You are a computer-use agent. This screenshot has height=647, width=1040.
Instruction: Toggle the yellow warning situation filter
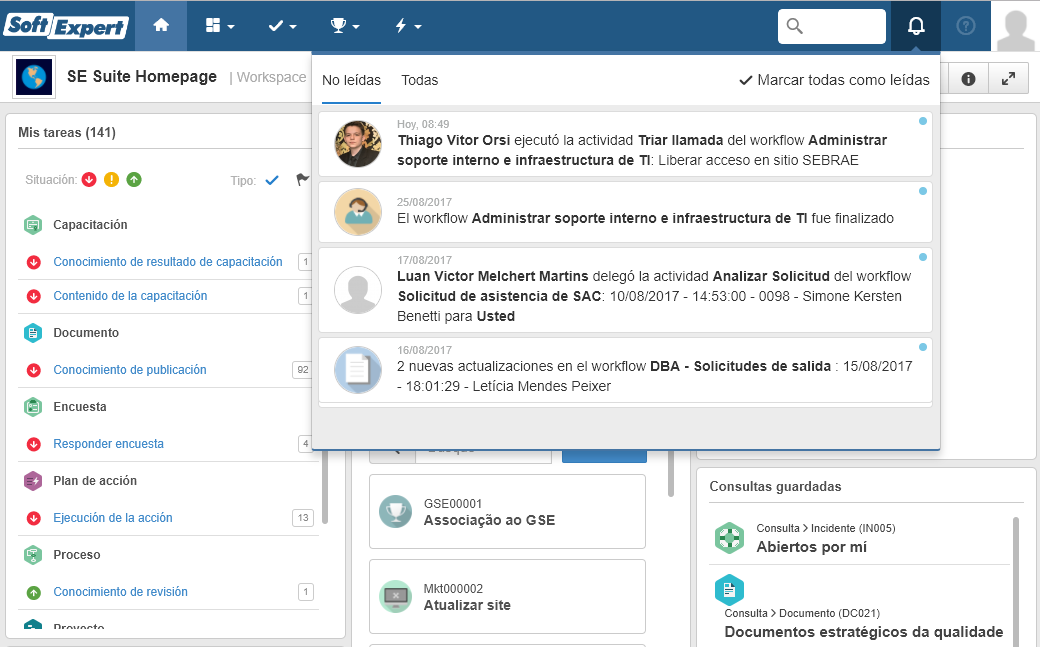(x=111, y=180)
